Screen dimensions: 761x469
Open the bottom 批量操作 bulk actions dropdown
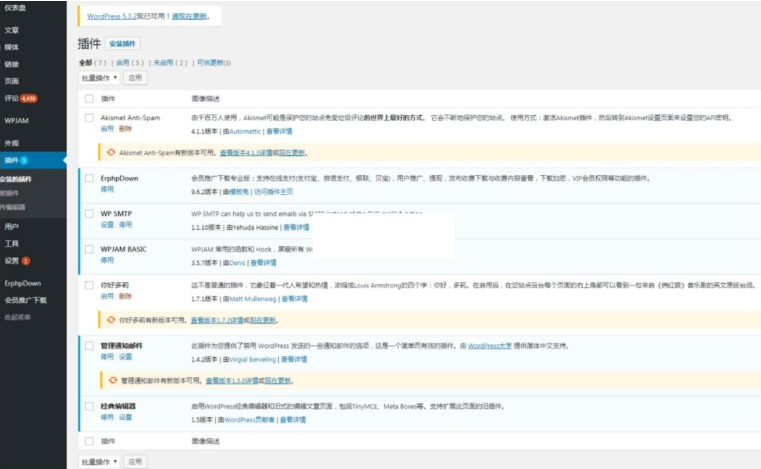(99, 462)
